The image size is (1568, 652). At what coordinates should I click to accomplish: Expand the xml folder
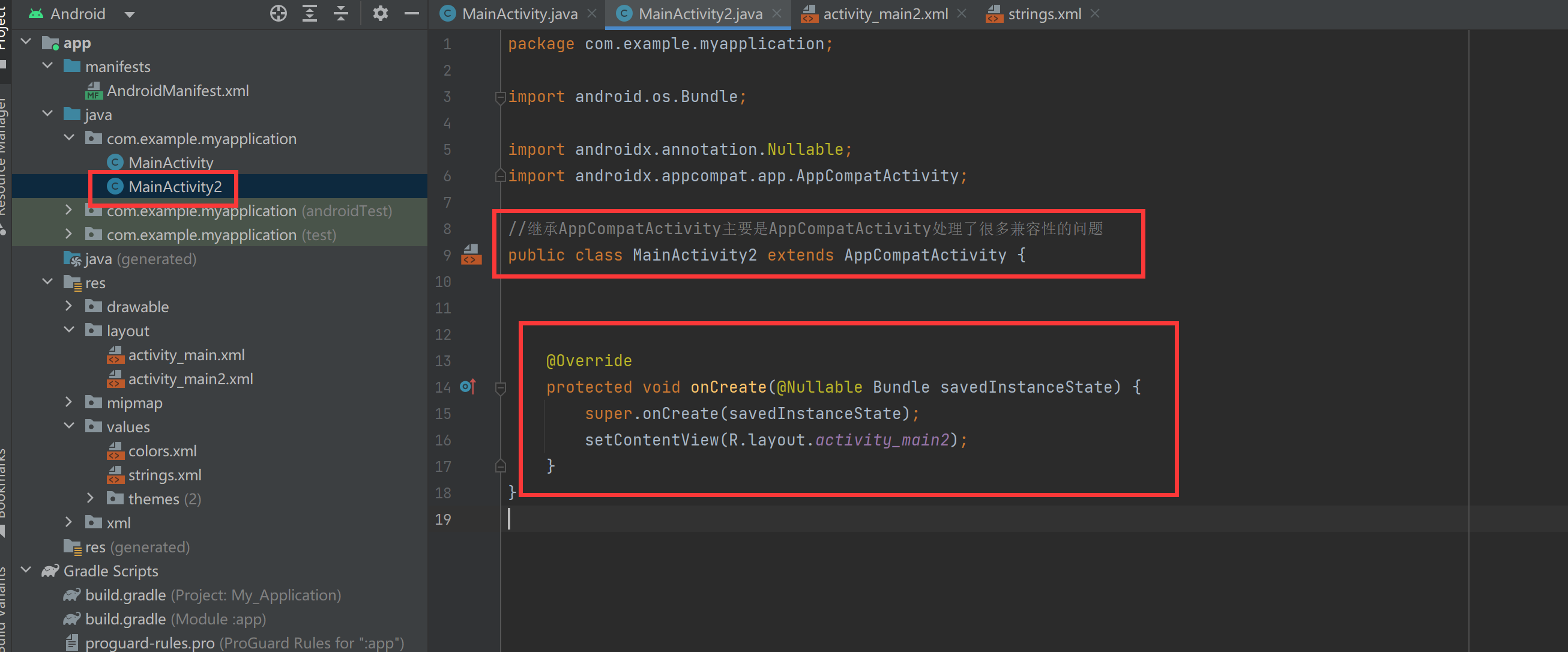(x=69, y=522)
